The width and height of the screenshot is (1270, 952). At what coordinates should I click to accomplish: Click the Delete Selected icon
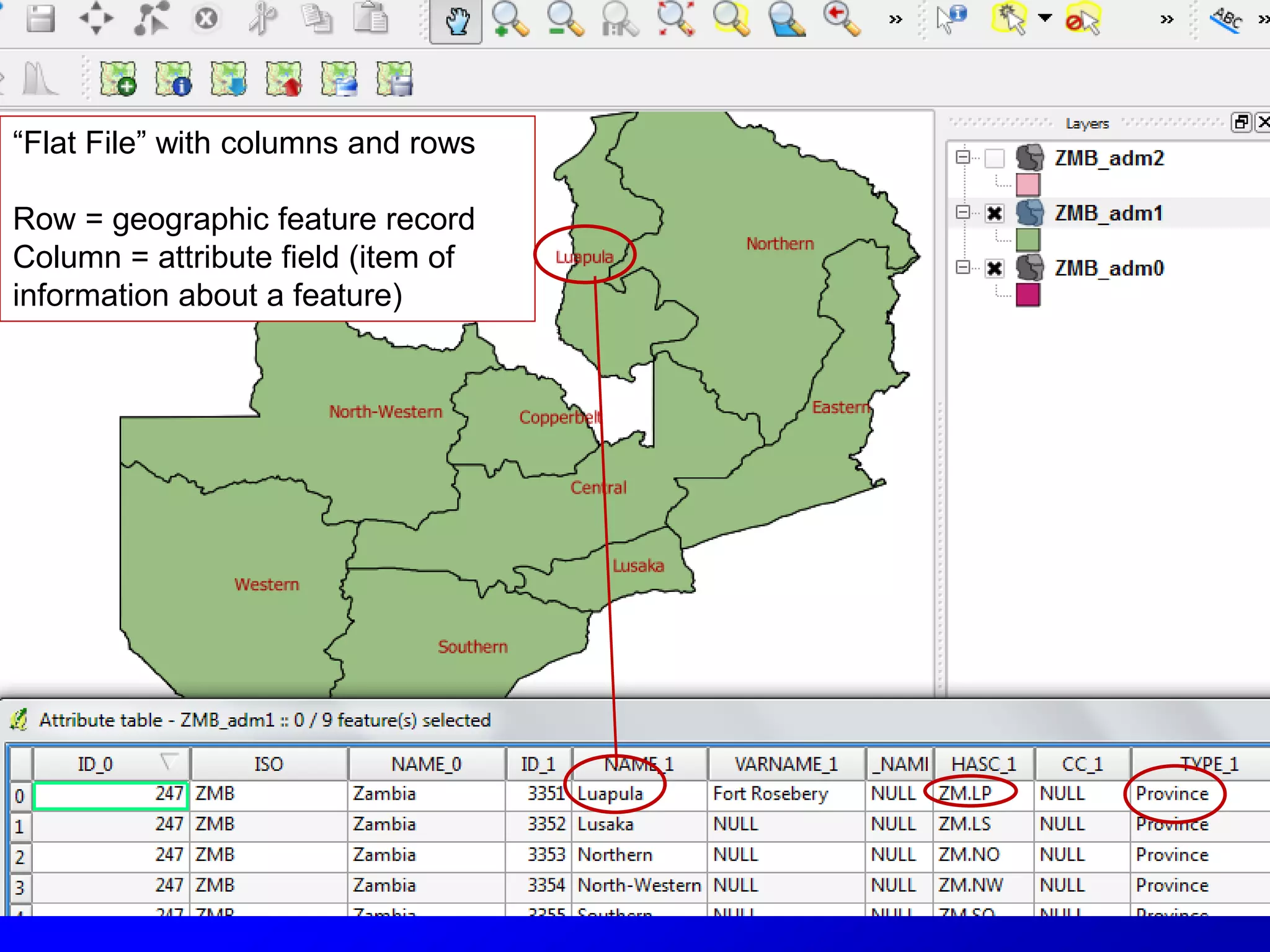click(x=206, y=19)
